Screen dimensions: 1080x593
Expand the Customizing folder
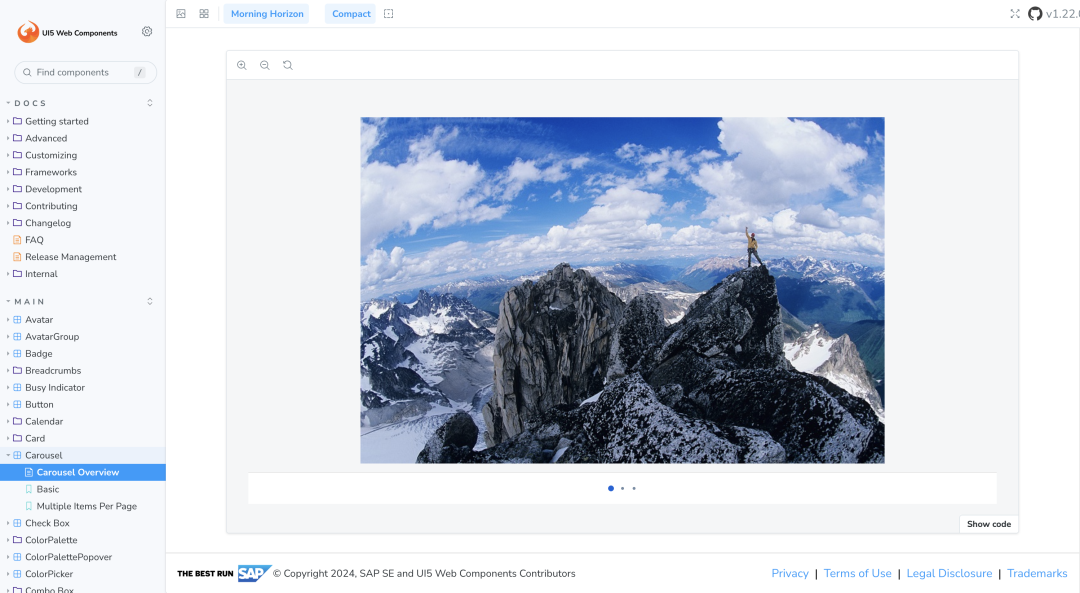[x=51, y=156]
